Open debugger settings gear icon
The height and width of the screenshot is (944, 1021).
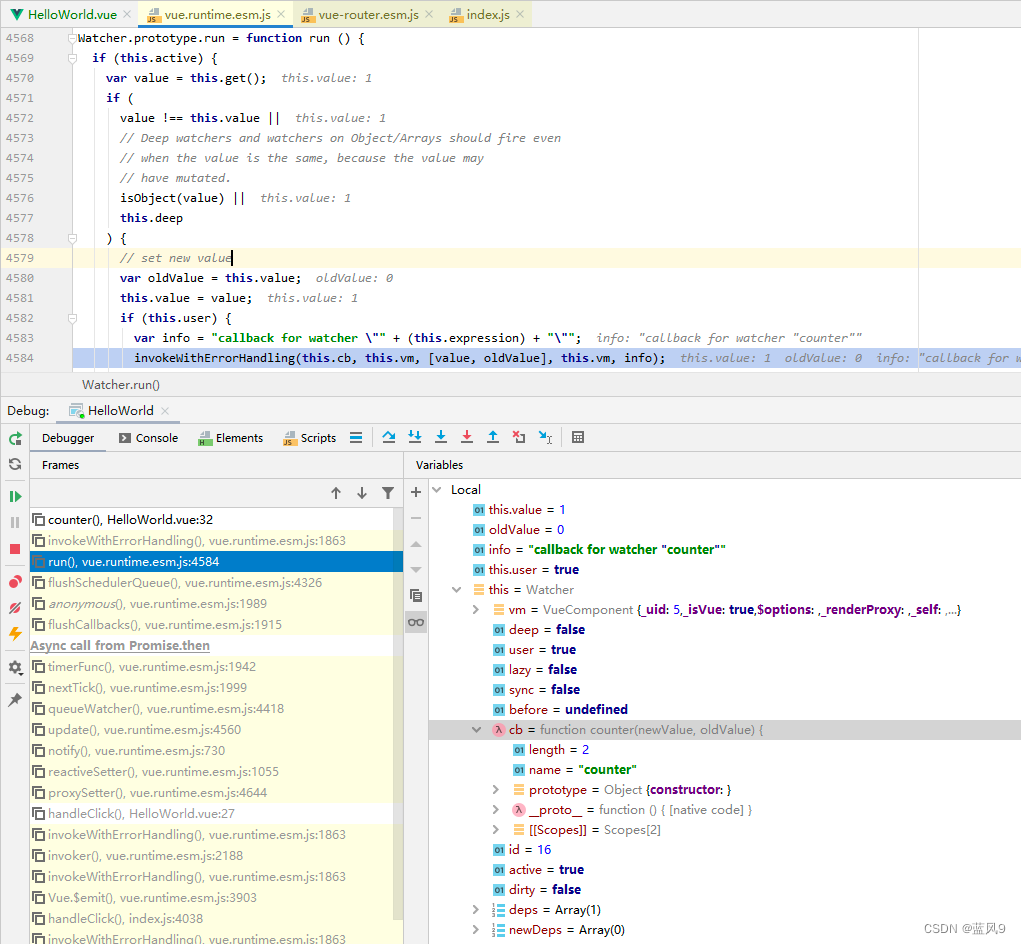(15, 667)
